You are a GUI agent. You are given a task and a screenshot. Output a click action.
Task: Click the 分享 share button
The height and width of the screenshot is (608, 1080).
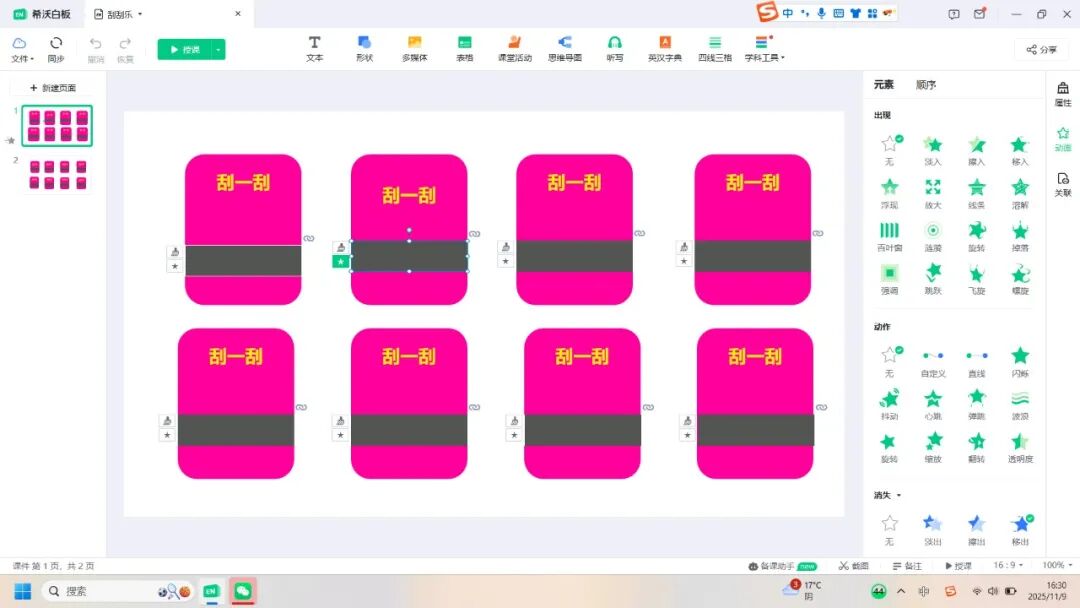coord(1042,50)
